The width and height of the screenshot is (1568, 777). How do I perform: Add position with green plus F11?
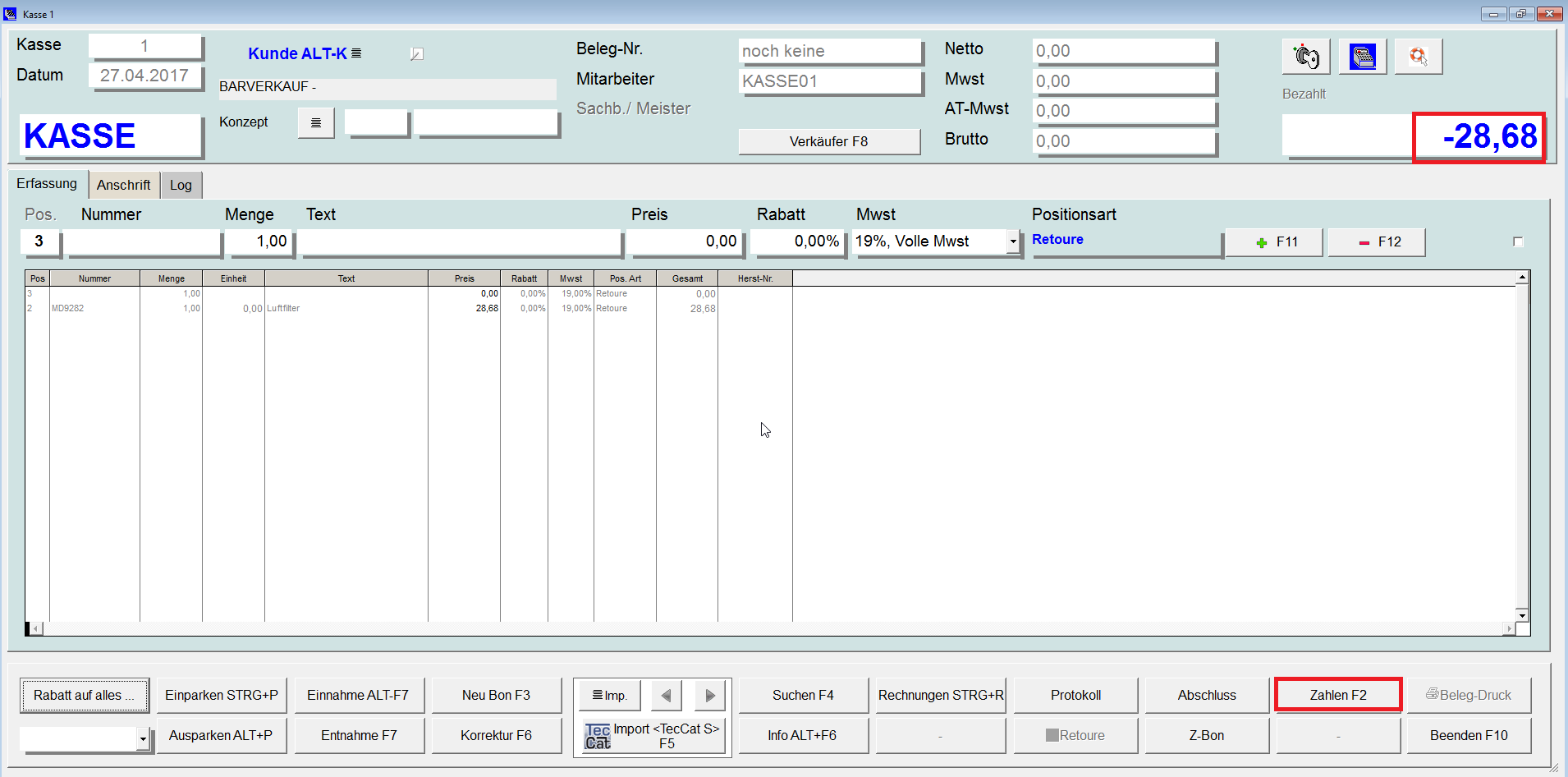[x=1274, y=242]
